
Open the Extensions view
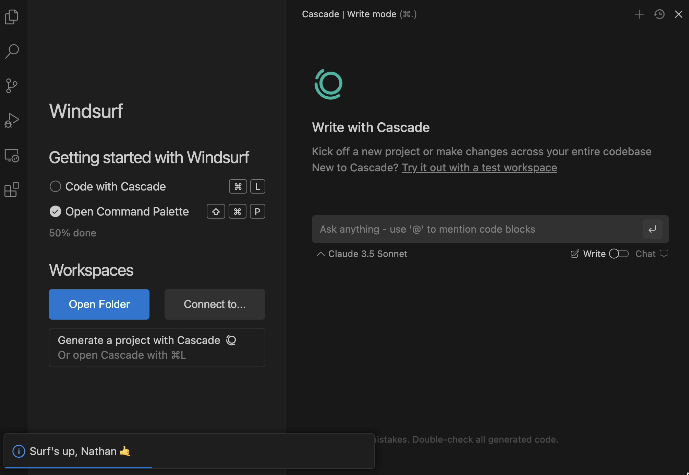(x=12, y=189)
